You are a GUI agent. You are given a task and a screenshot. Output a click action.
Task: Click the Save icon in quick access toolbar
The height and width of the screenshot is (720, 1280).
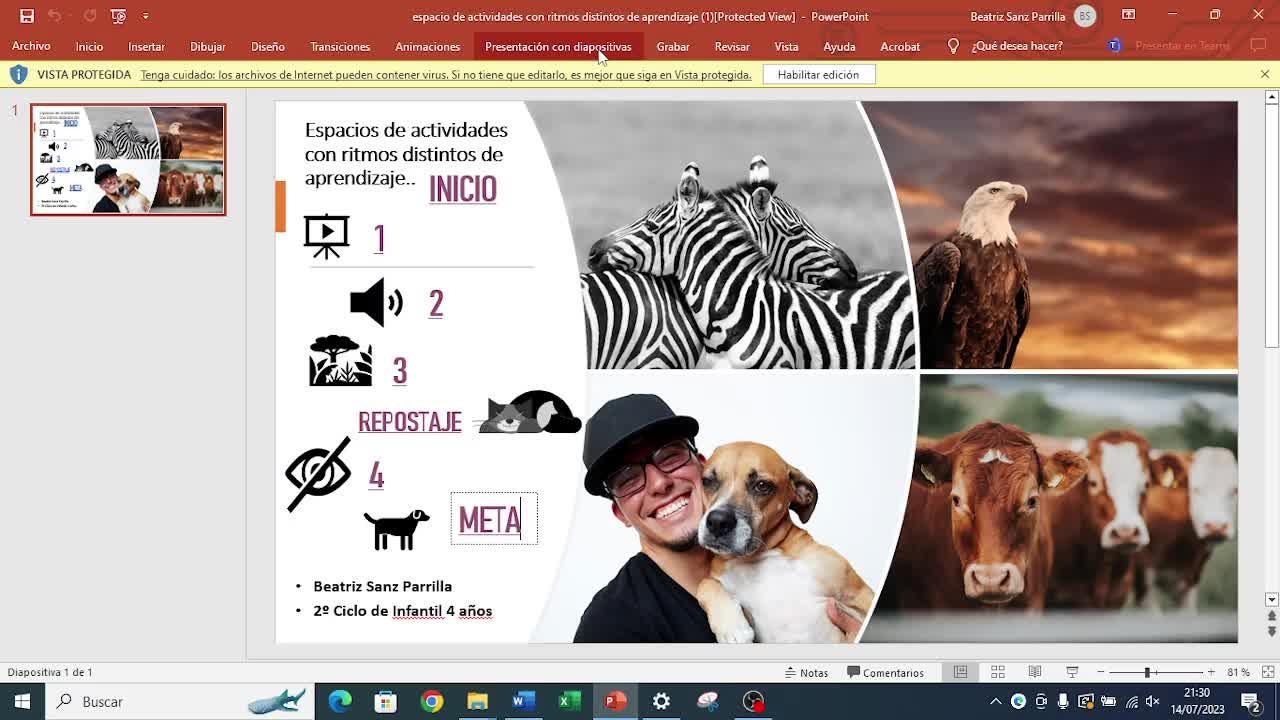click(x=27, y=16)
